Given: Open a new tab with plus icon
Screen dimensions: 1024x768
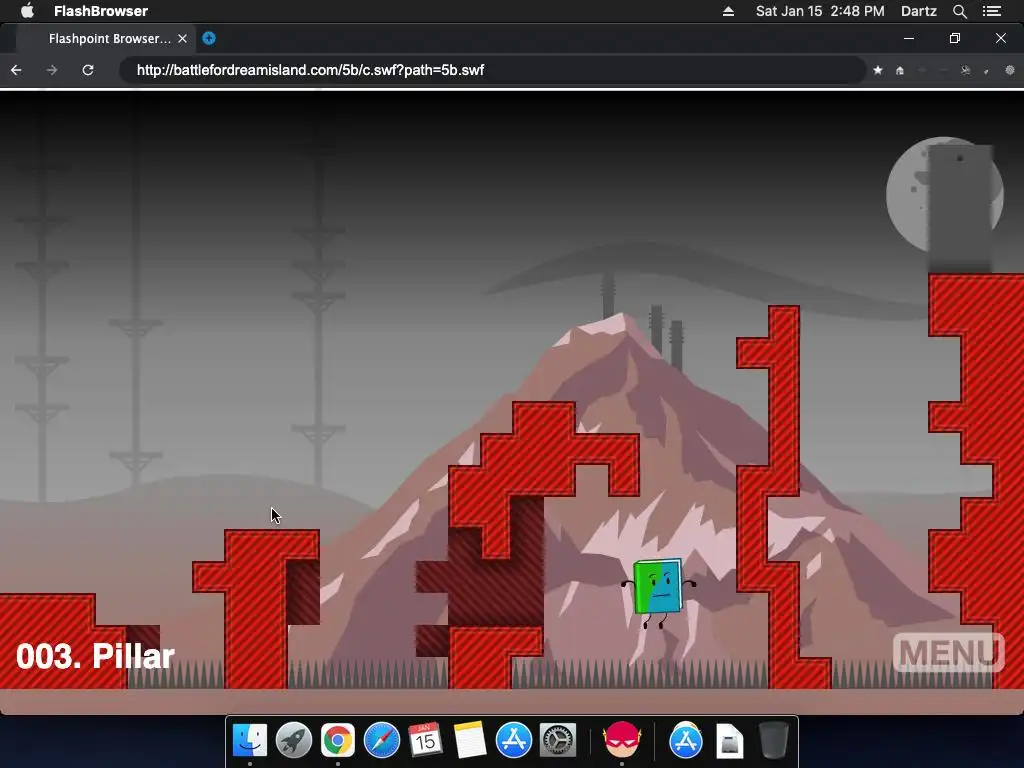Looking at the screenshot, I should click(x=209, y=38).
